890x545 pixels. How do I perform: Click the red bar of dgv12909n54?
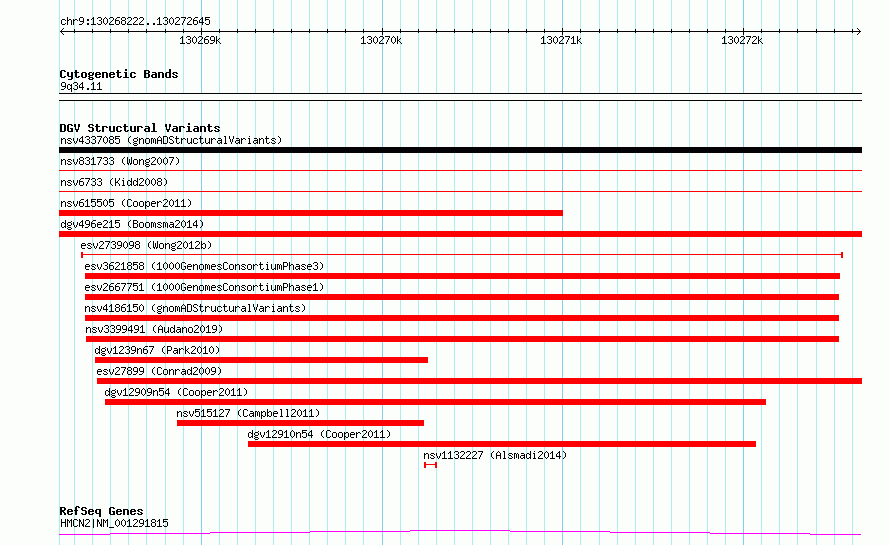click(x=435, y=402)
